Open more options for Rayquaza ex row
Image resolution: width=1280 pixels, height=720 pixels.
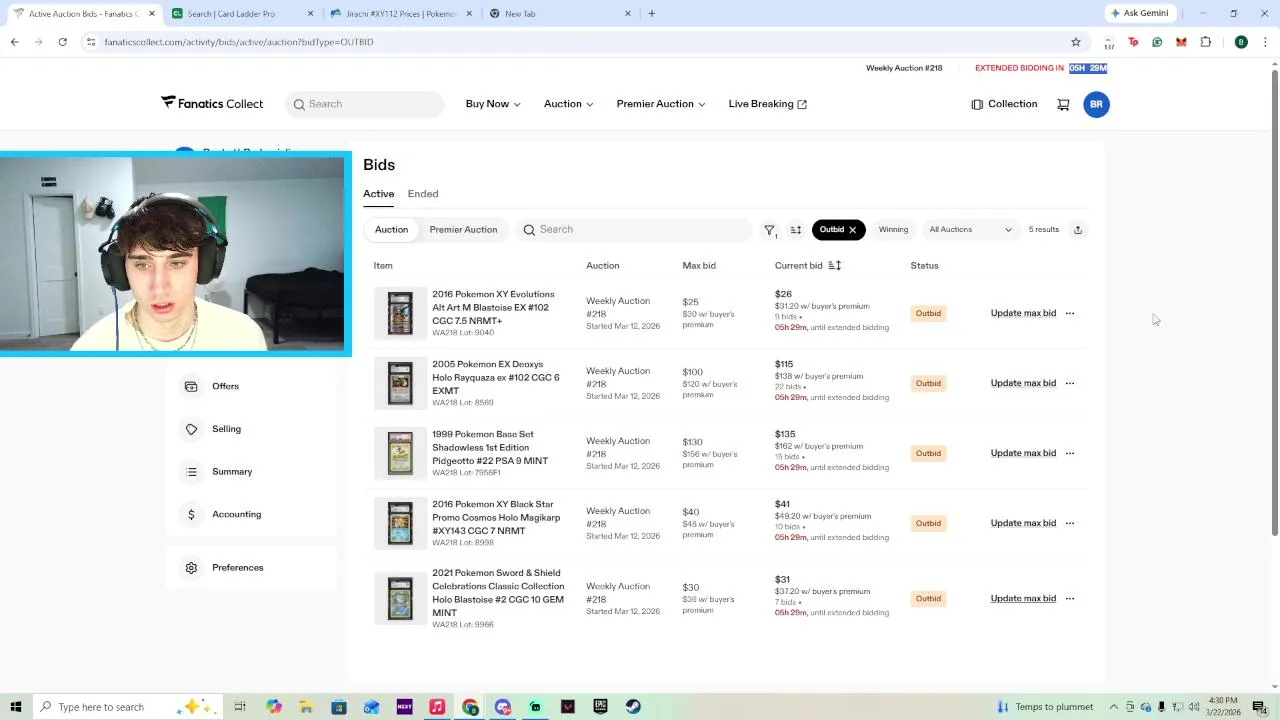tap(1070, 383)
